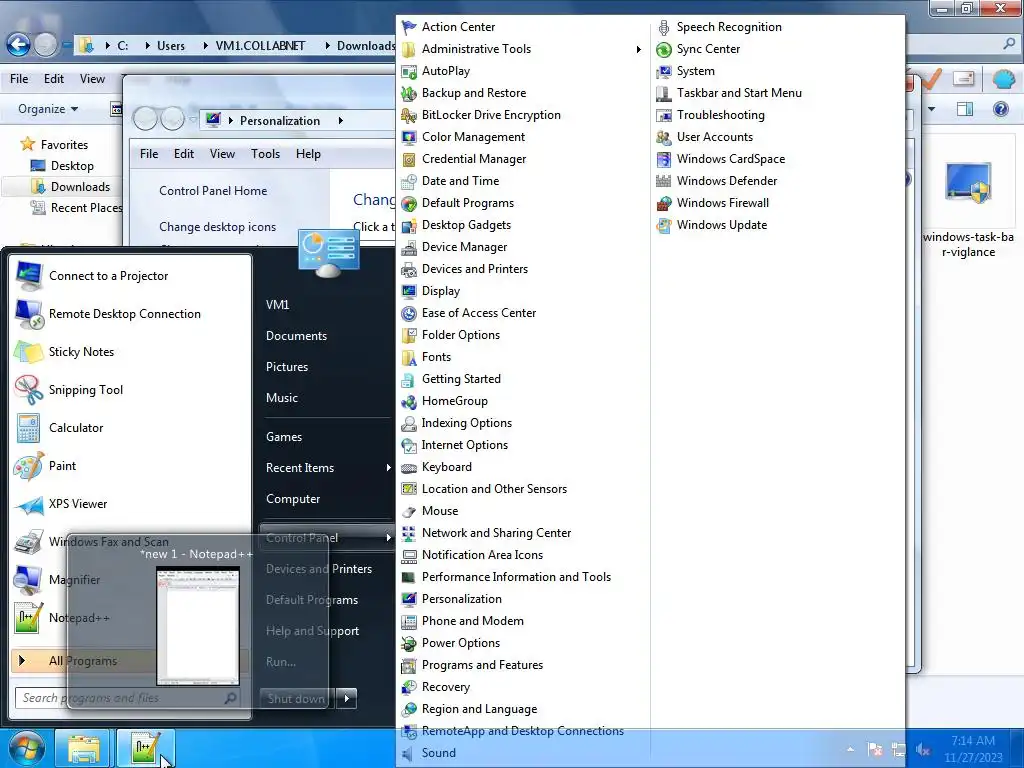Click Notepad++ window preview thumbnail

[x=198, y=626]
